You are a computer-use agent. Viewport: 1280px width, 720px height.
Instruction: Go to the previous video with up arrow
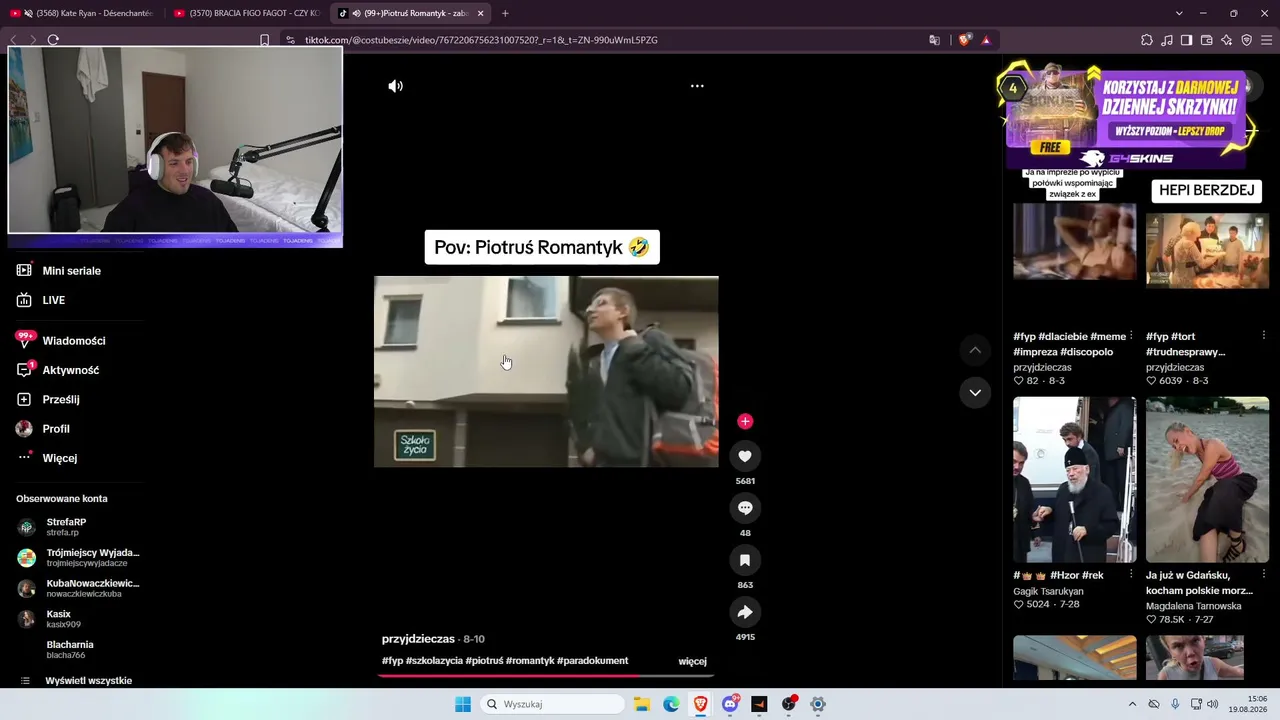tap(975, 350)
